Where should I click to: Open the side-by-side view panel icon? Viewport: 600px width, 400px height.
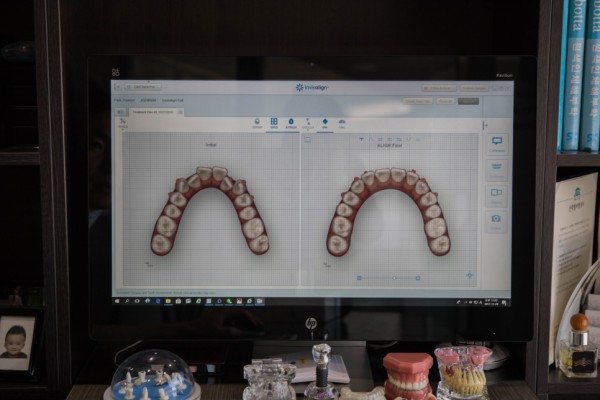(496, 195)
